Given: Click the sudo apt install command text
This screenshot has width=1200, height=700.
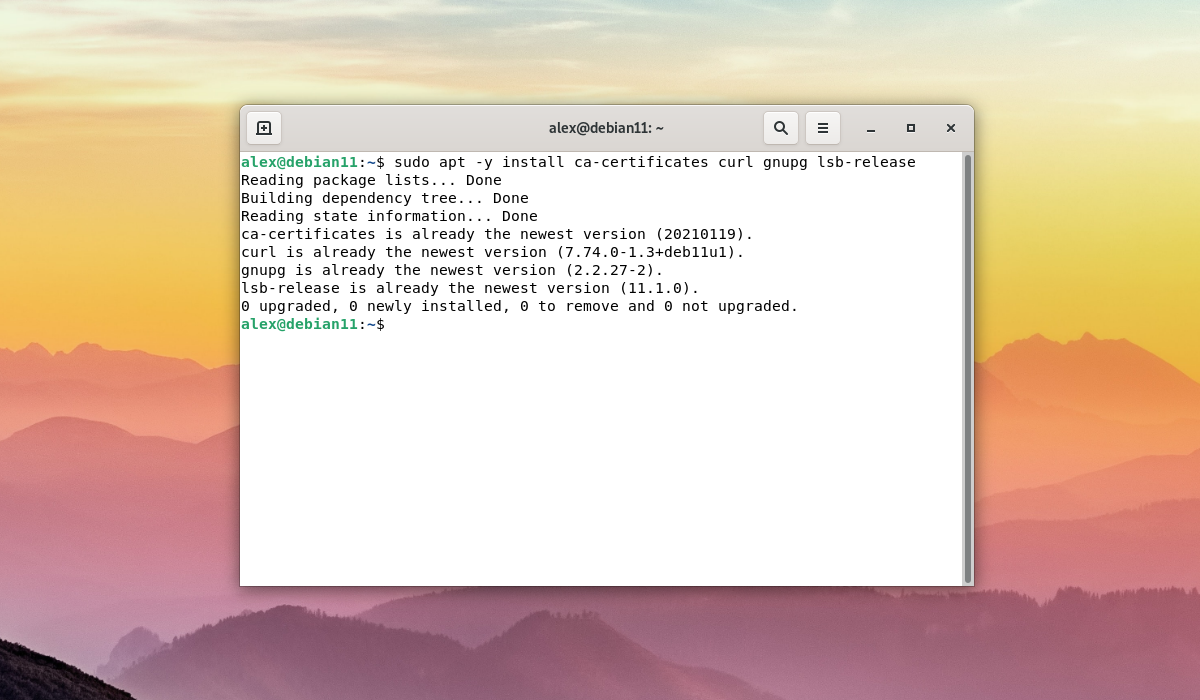Looking at the screenshot, I should [x=654, y=162].
